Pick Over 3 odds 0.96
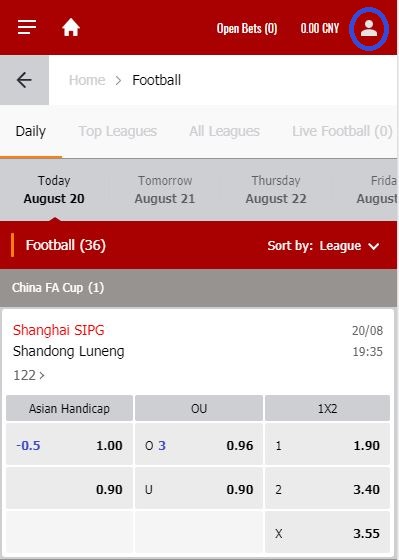The image size is (399, 560). click(199, 445)
